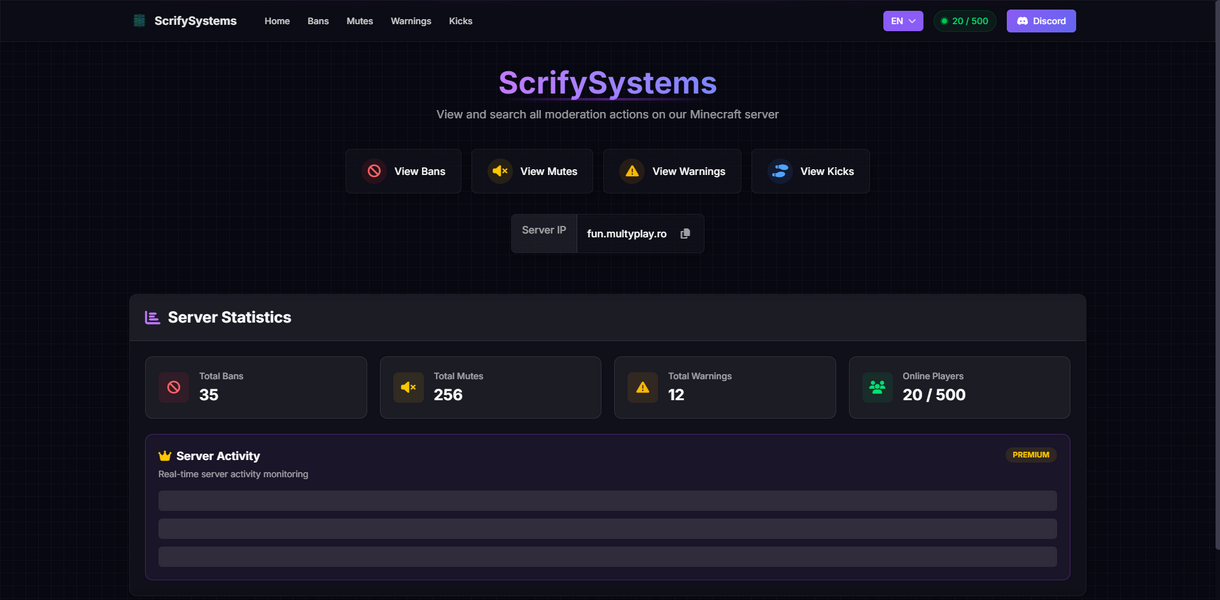Click the Total Warnings triangle icon

point(642,387)
